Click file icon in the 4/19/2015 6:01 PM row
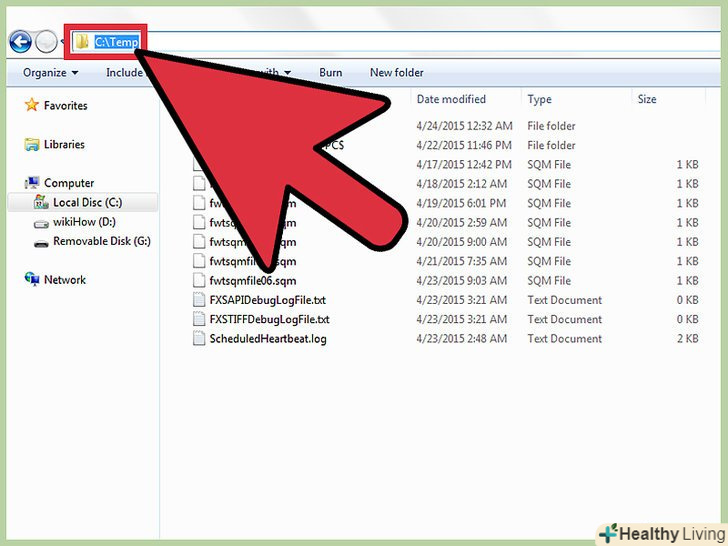Viewport: 728px width, 546px height. [x=199, y=203]
